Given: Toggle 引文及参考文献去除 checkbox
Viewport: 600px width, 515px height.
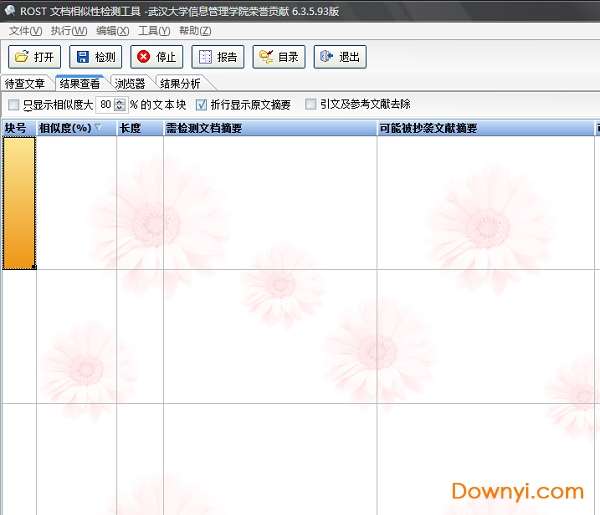Looking at the screenshot, I should click(x=311, y=104).
